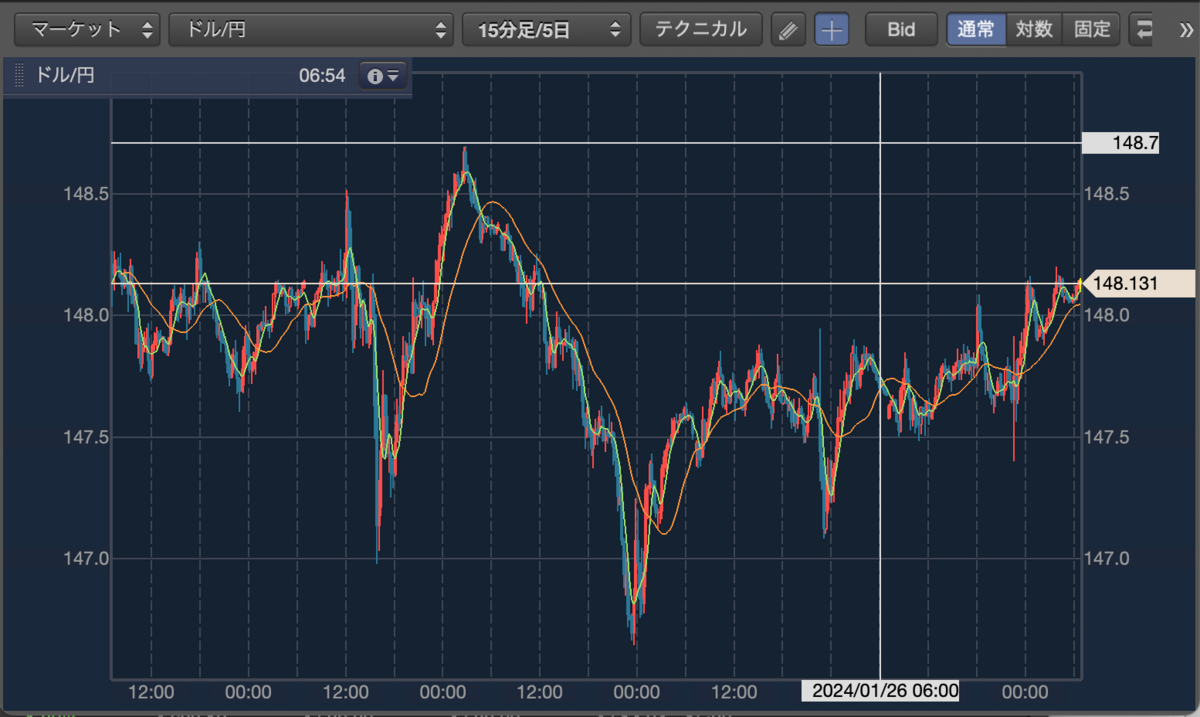Switch scale mode to 通常

click(976, 29)
